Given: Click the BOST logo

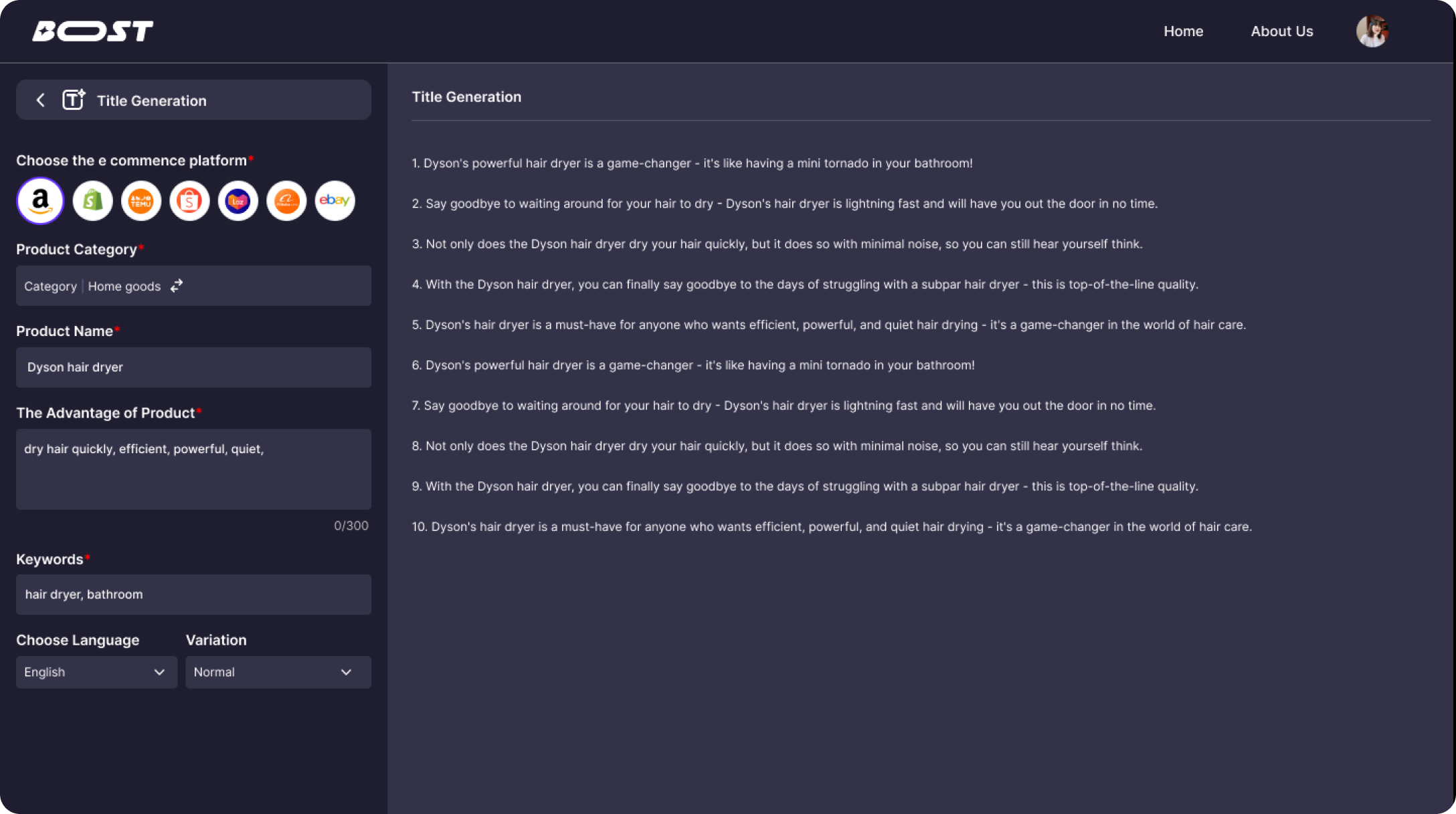Looking at the screenshot, I should [x=93, y=31].
